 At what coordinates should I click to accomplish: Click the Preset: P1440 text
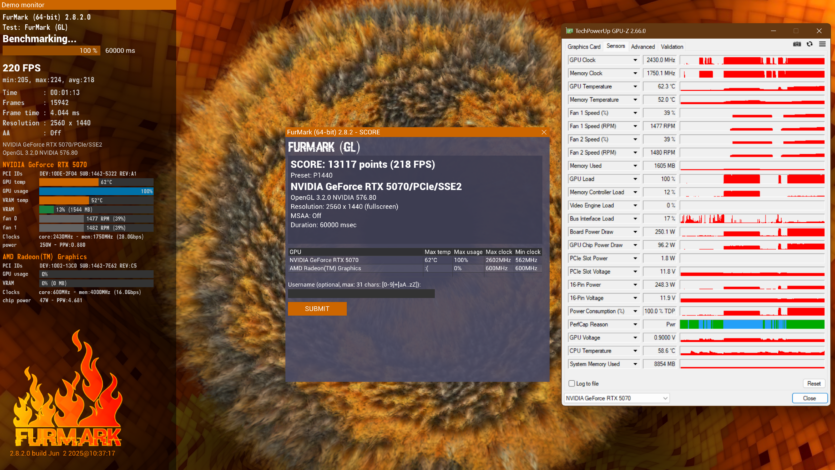click(312, 176)
